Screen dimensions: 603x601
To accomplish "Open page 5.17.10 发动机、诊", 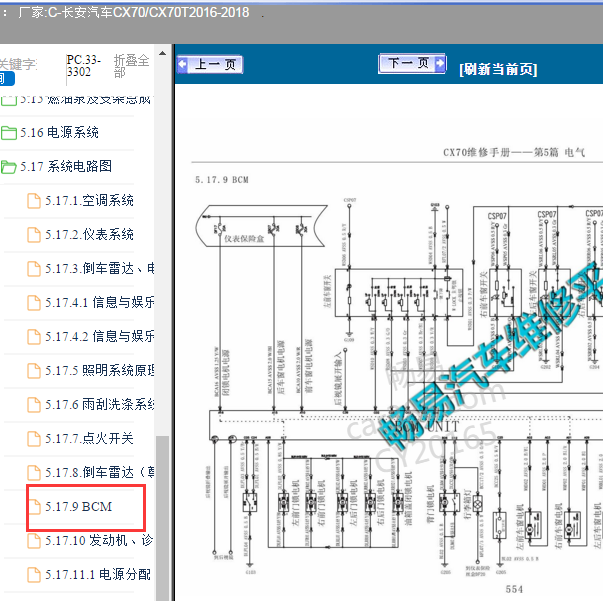I will pyautogui.click(x=99, y=540).
